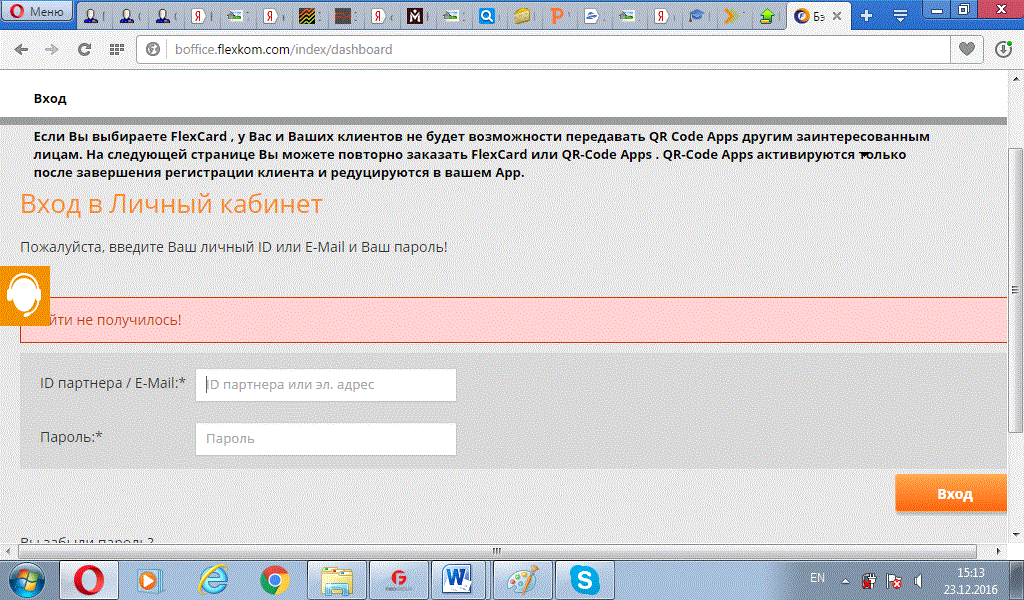The height and width of the screenshot is (600, 1024).
Task: Switch to the graduation cap tab
Action: click(696, 16)
